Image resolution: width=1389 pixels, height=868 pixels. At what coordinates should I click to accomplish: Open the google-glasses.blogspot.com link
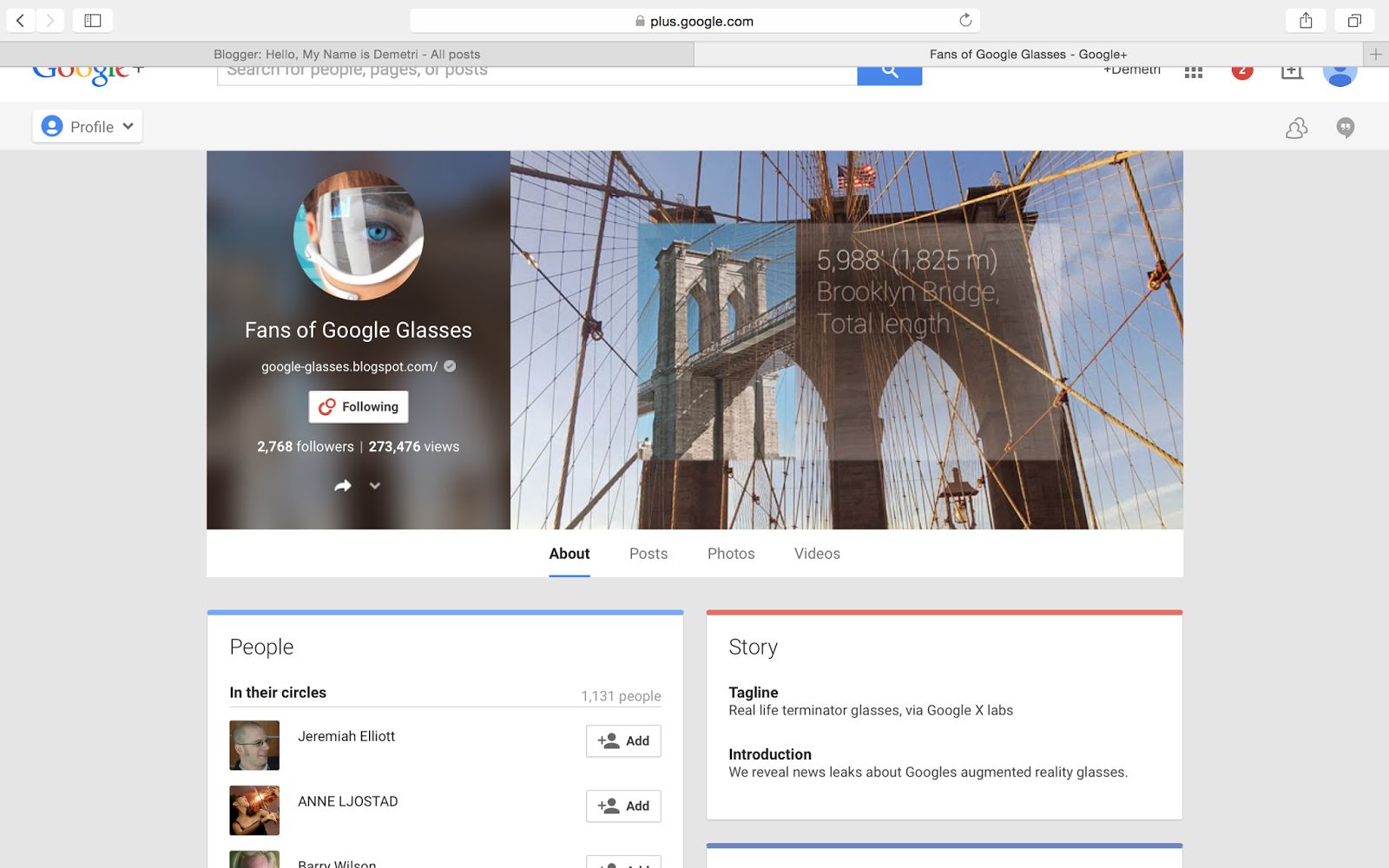pyautogui.click(x=349, y=367)
